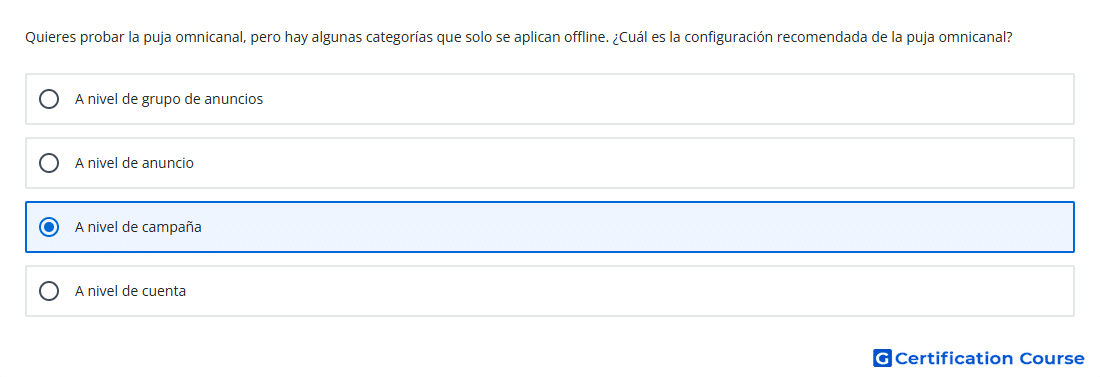1100x377 pixels.
Task: Click the word 'offline' in the question
Action: pos(585,37)
